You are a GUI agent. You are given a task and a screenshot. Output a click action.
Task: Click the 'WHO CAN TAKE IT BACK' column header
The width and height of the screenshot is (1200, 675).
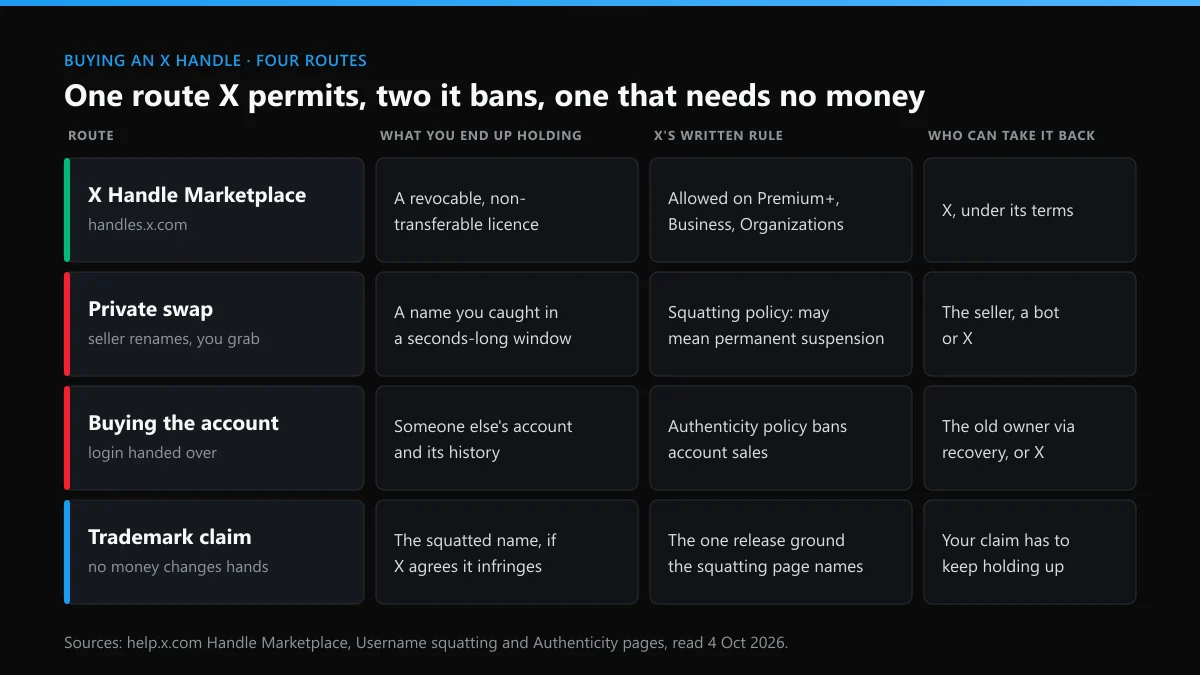pos(1012,135)
